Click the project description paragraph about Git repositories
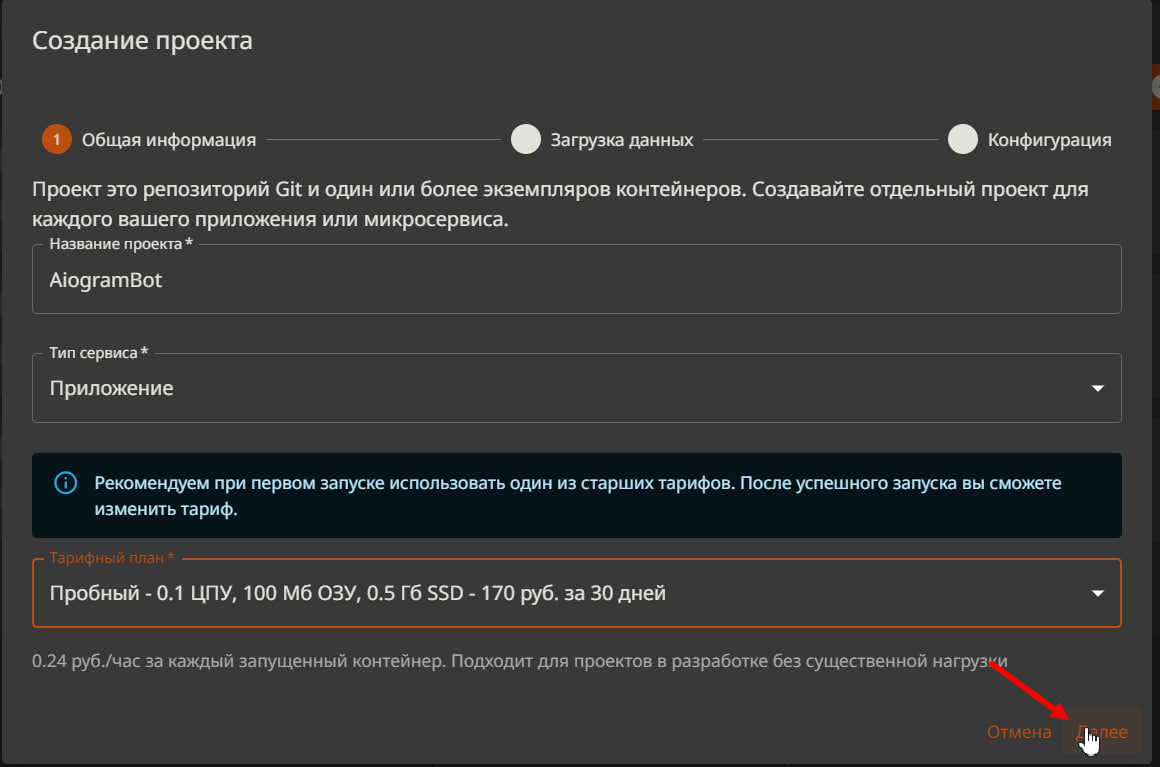The image size is (1160, 767). [577, 201]
